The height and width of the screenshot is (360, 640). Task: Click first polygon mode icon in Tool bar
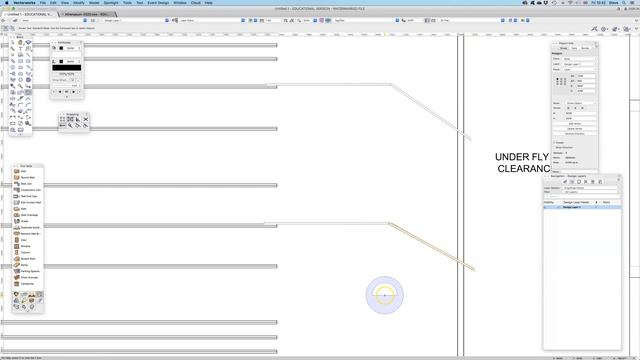pyautogui.click(x=5, y=28)
